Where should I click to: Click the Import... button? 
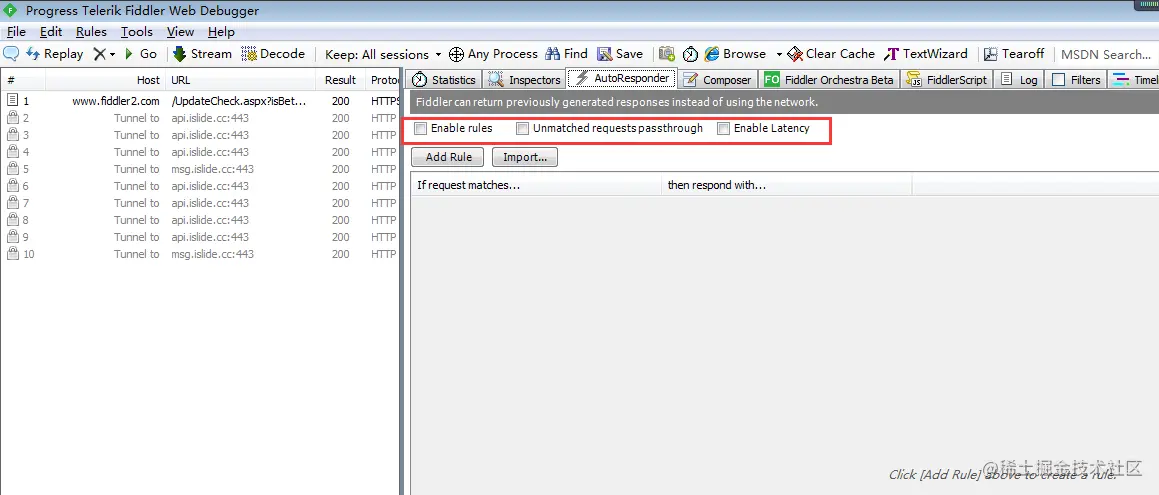(x=525, y=157)
